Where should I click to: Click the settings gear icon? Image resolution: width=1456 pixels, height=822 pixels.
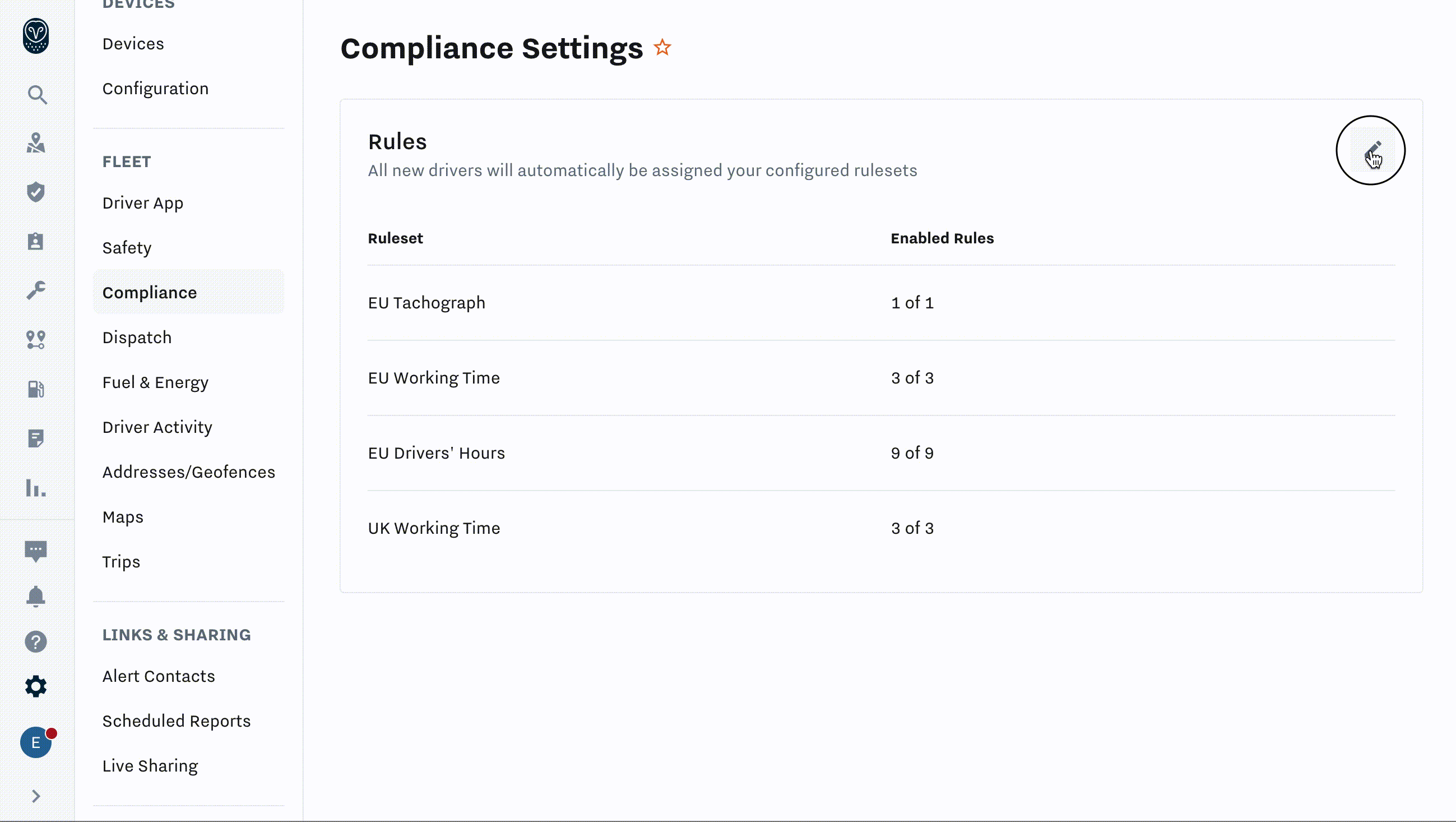tap(35, 686)
